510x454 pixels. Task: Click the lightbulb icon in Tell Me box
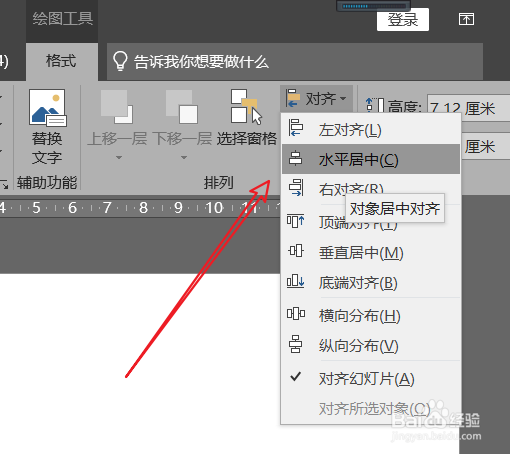(x=120, y=61)
